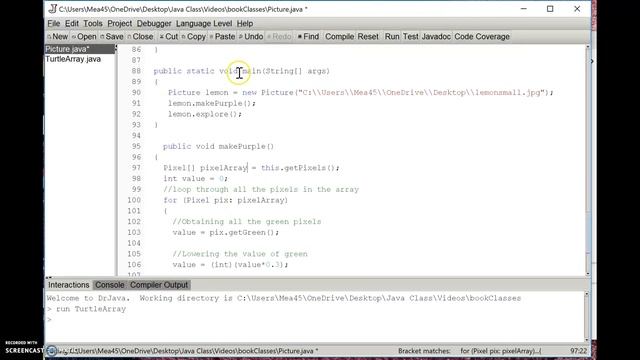Click the Code Coverage button
640x360 pixels.
[482, 37]
